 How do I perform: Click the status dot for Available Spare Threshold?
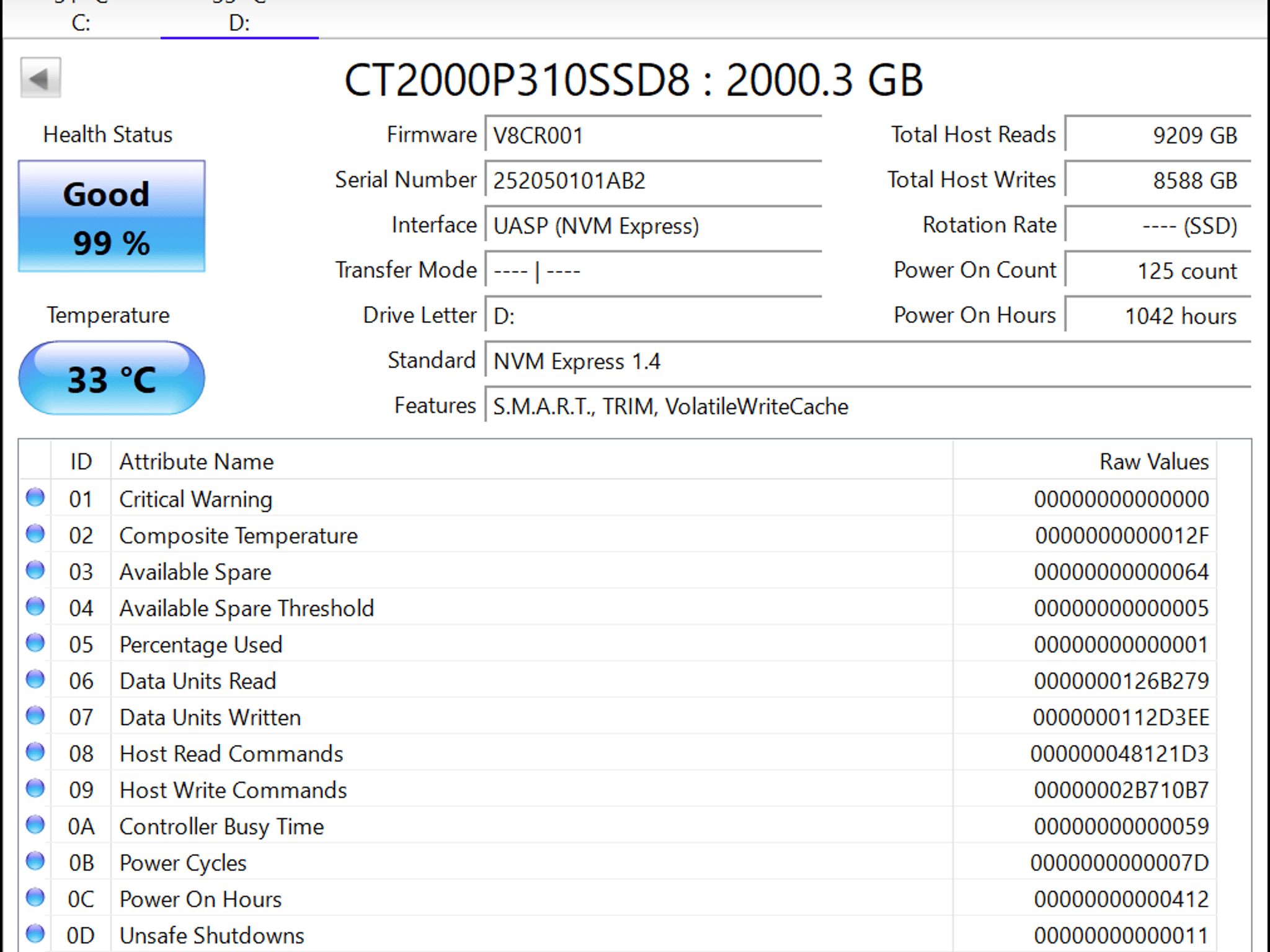35,606
